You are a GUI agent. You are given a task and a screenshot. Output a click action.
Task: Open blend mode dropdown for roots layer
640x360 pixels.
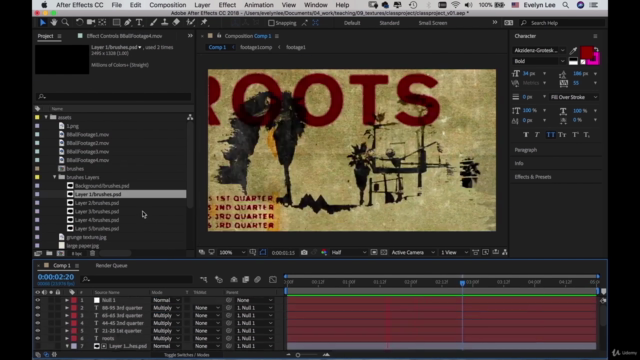[x=166, y=338]
